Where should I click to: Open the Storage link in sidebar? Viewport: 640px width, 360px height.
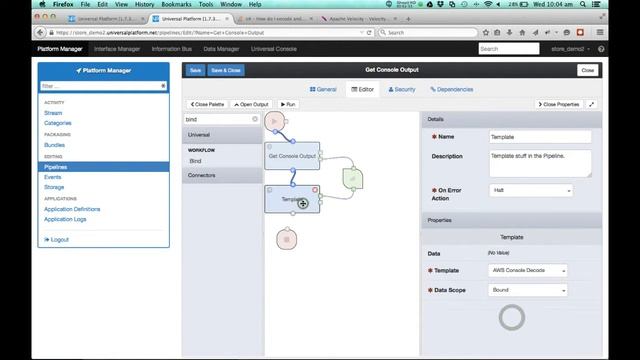click(54, 187)
